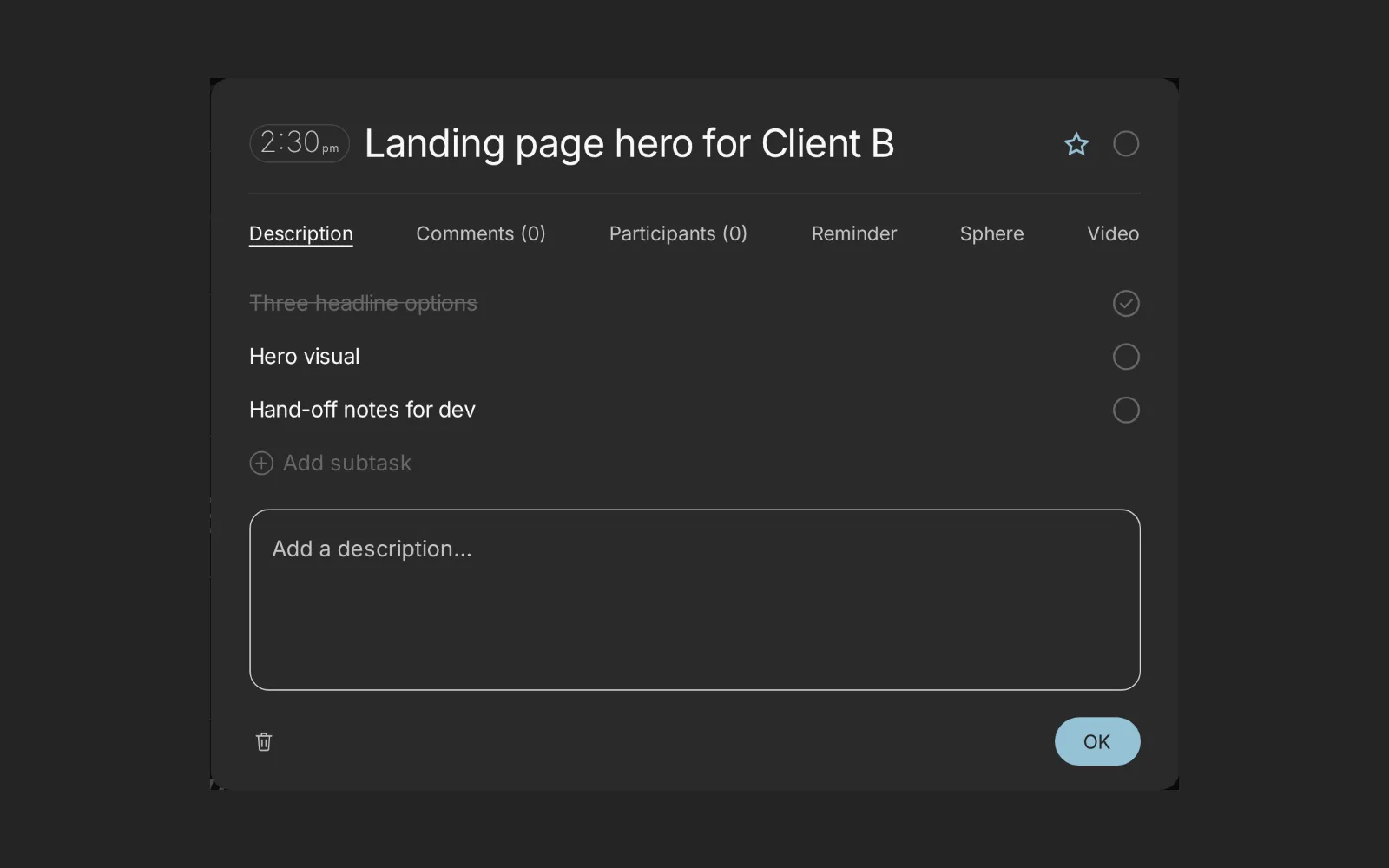Click the Add subtask label

(x=347, y=463)
